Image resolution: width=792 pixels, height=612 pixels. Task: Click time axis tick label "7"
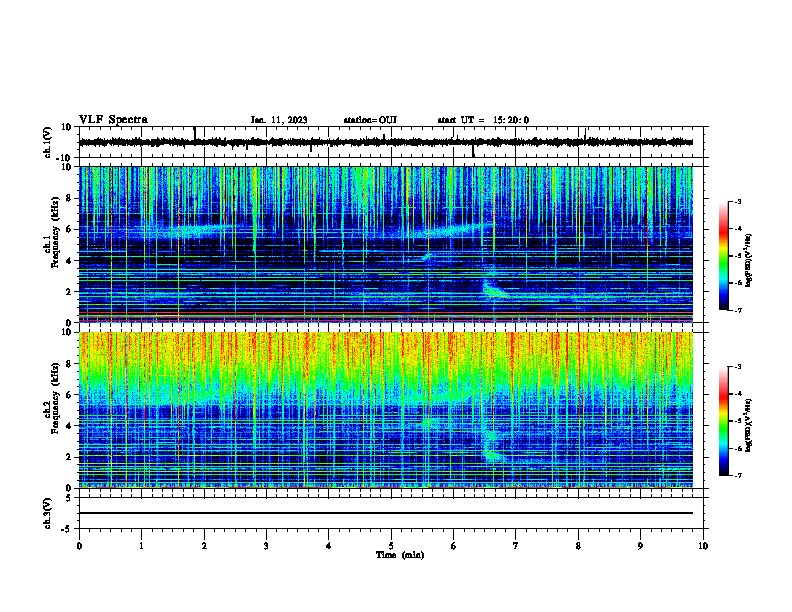[516, 546]
